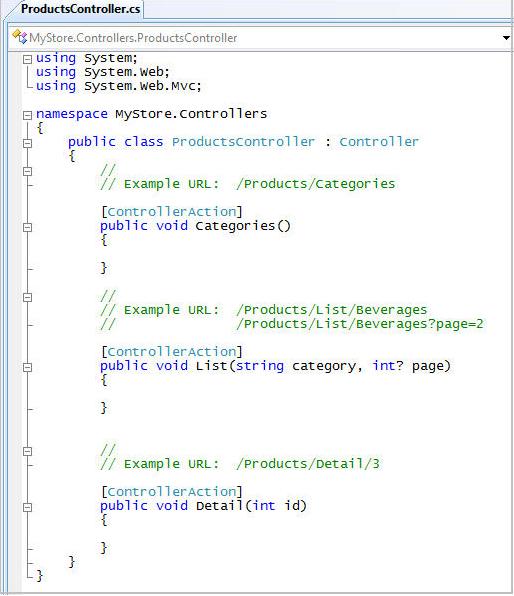Click inside the empty Categories method body

pyautogui.click(x=152, y=254)
